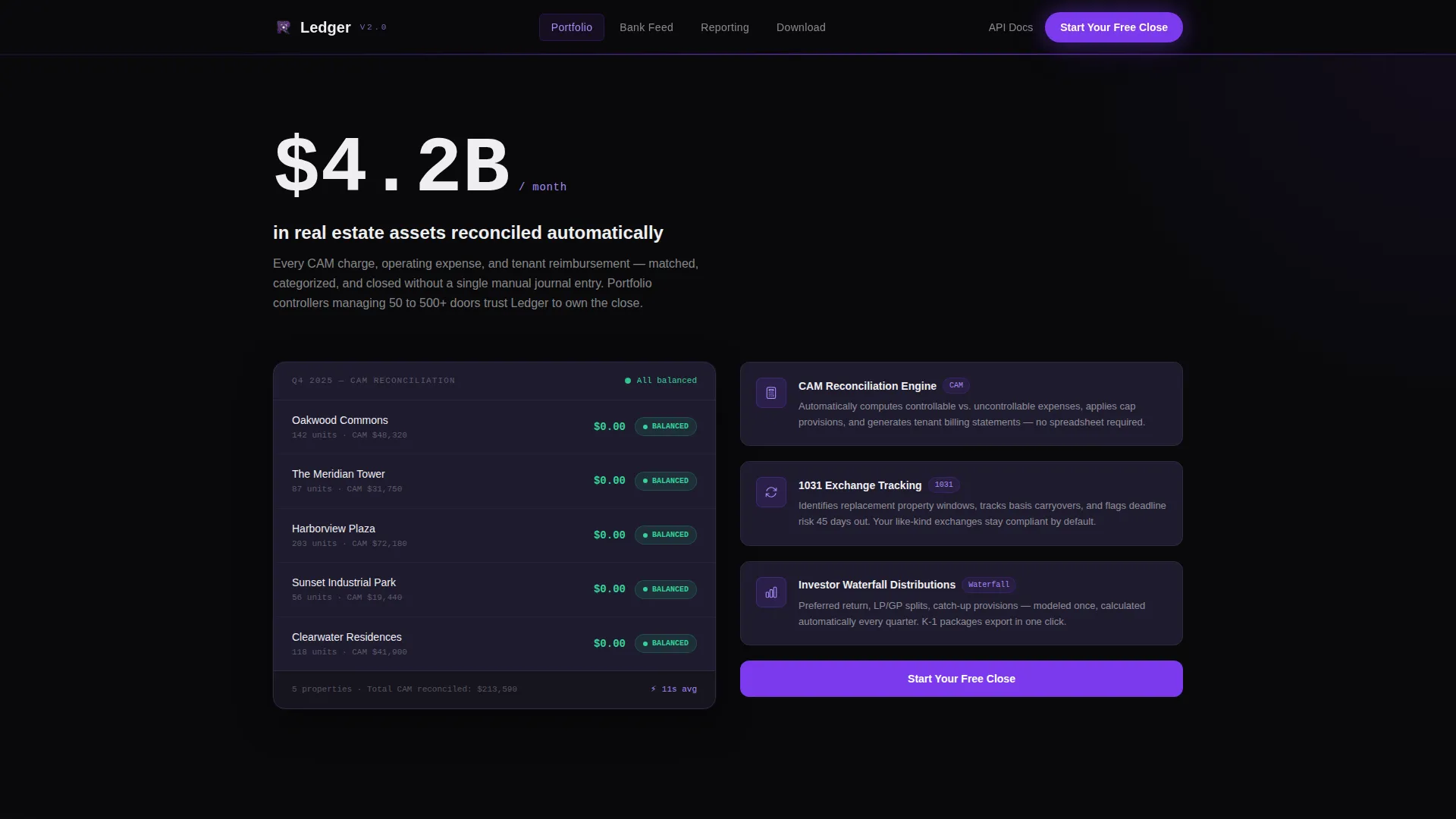Click the Waterfall tag badge

coord(989,585)
